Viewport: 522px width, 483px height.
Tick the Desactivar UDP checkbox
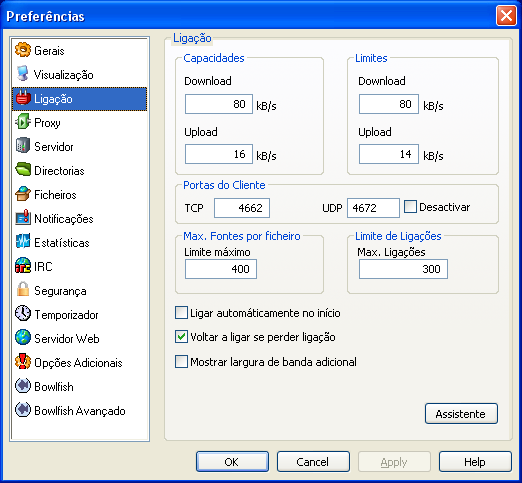(410, 207)
